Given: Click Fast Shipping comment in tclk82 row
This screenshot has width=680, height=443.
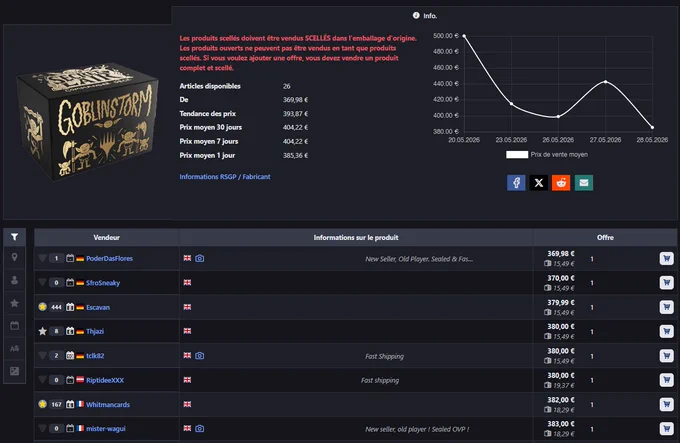Looking at the screenshot, I should [384, 356].
